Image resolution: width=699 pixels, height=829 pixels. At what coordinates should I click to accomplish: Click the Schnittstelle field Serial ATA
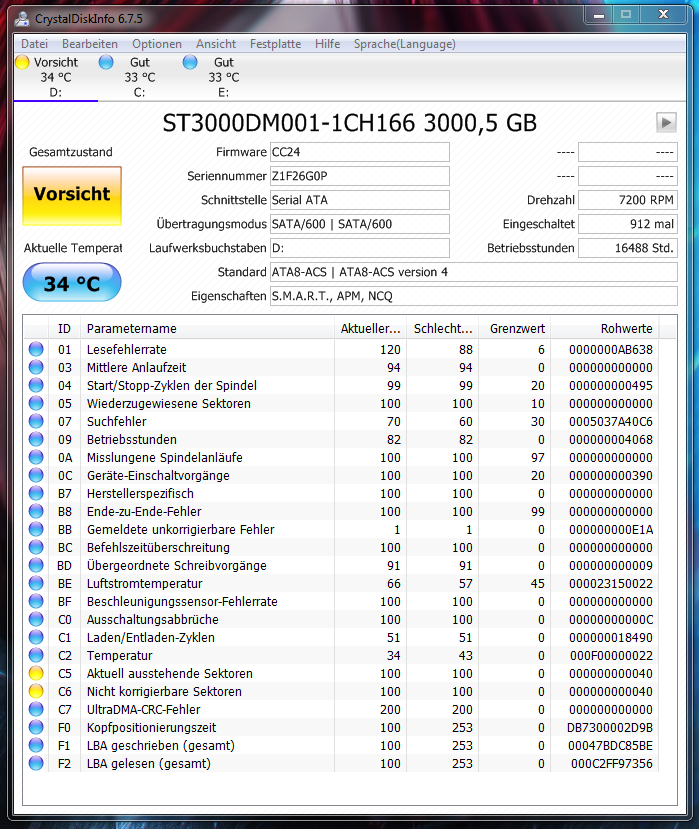(360, 200)
